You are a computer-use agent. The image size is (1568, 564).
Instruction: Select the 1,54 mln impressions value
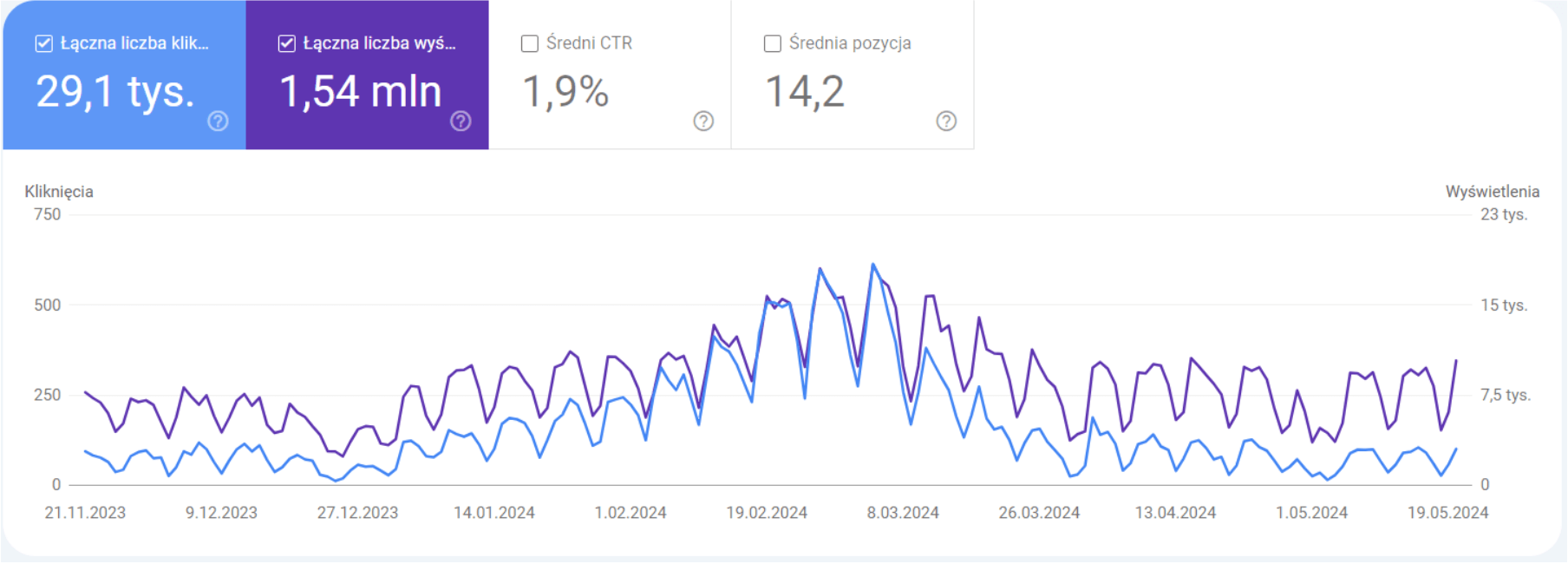point(361,92)
